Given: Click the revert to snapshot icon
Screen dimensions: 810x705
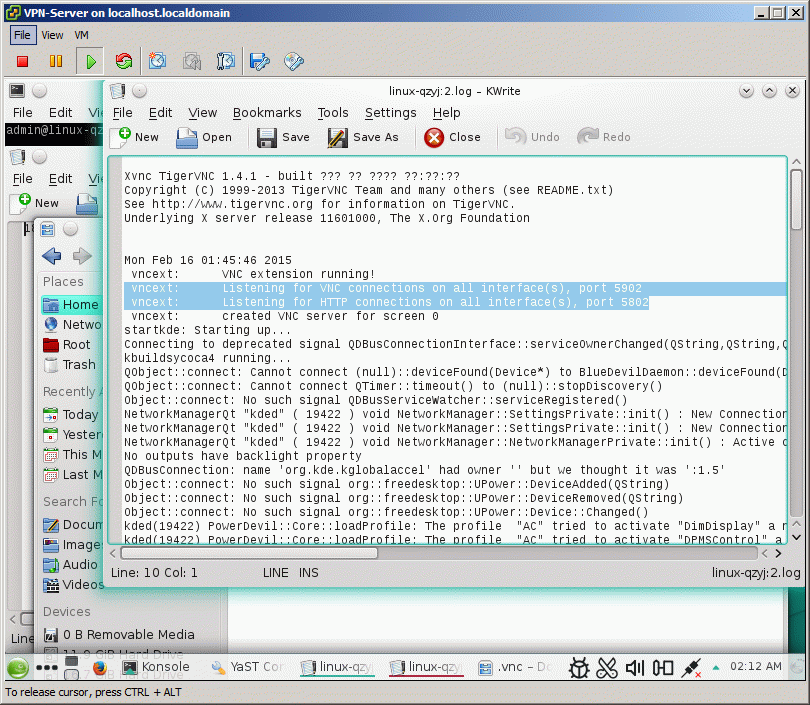Looking at the screenshot, I should 192,61.
